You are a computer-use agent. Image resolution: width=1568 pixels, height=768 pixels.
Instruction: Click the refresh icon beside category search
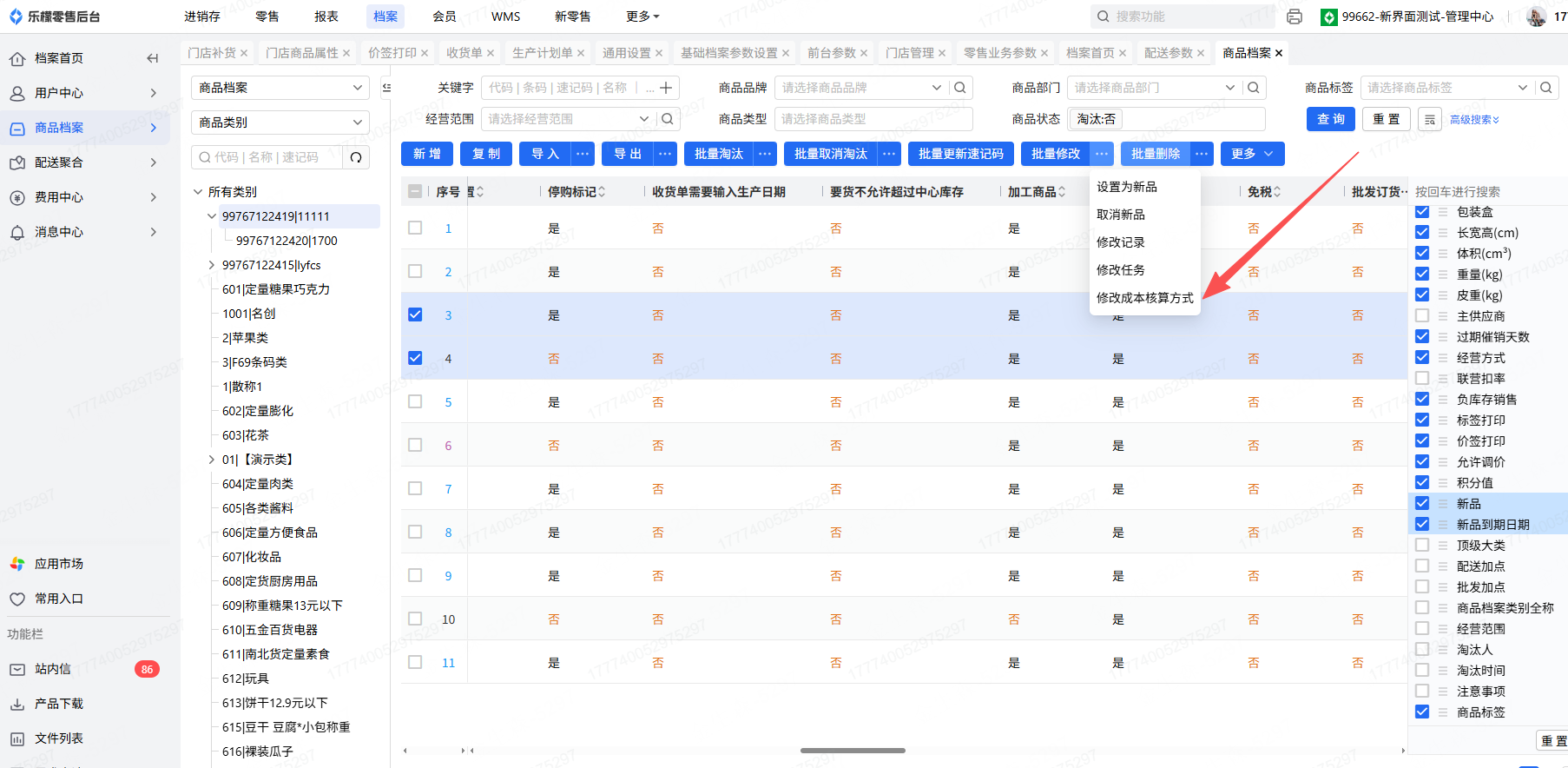click(356, 157)
